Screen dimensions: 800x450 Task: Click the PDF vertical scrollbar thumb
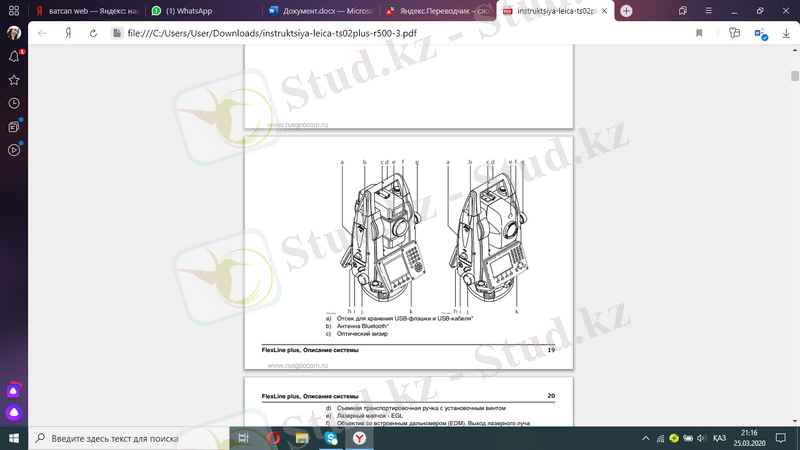point(794,76)
